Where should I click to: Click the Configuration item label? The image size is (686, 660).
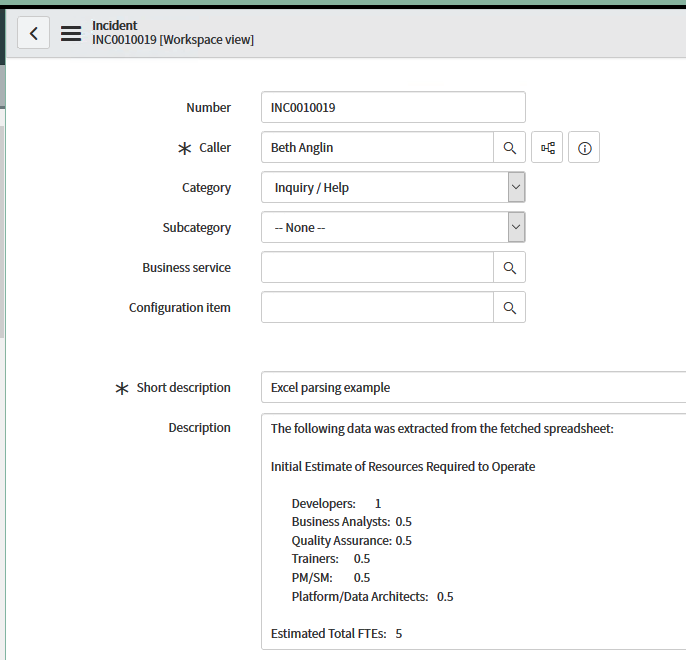179,308
